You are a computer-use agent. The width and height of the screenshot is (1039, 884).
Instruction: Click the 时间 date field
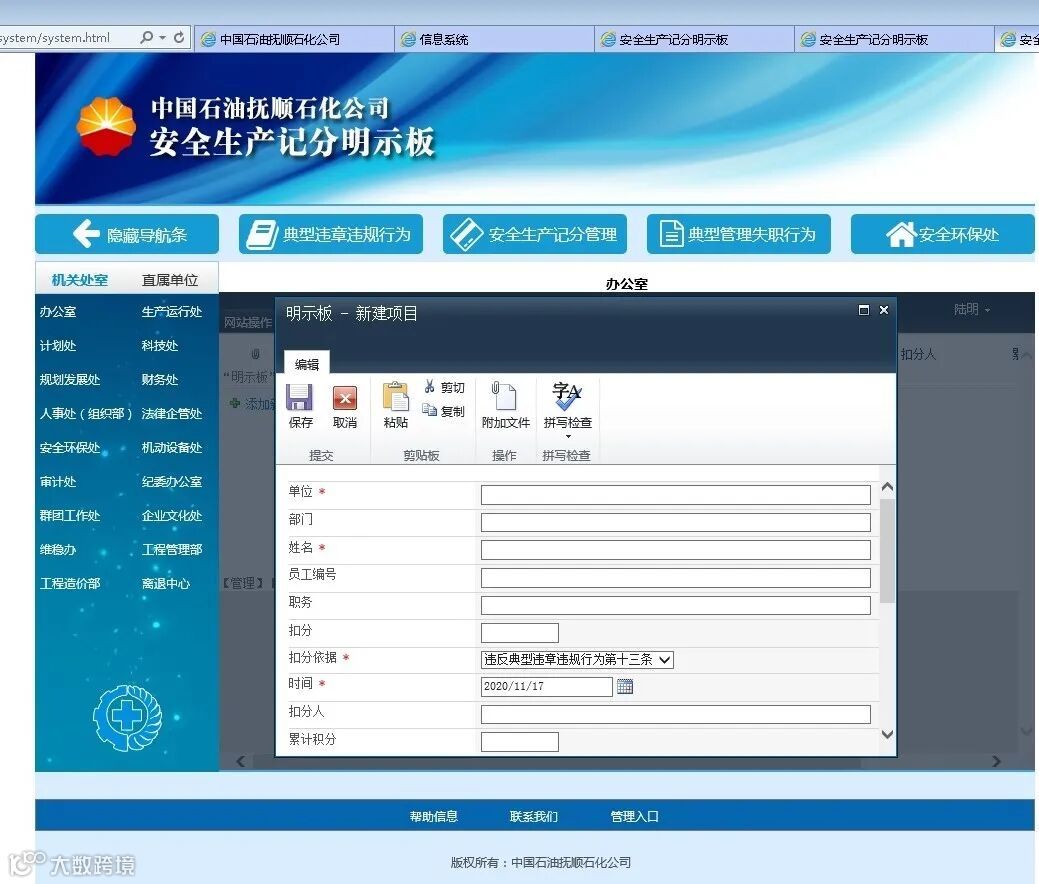546,687
